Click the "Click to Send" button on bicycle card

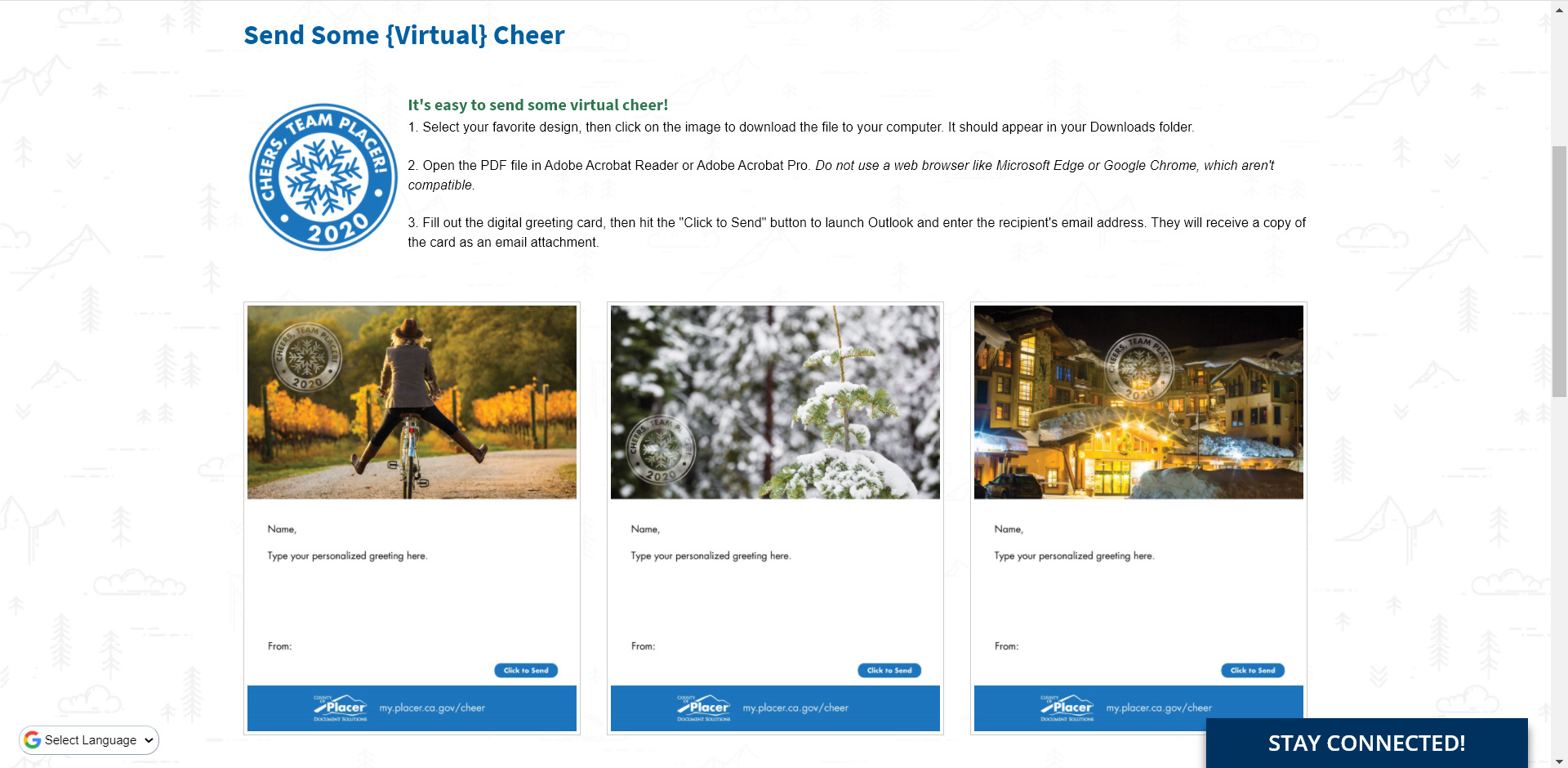point(526,671)
